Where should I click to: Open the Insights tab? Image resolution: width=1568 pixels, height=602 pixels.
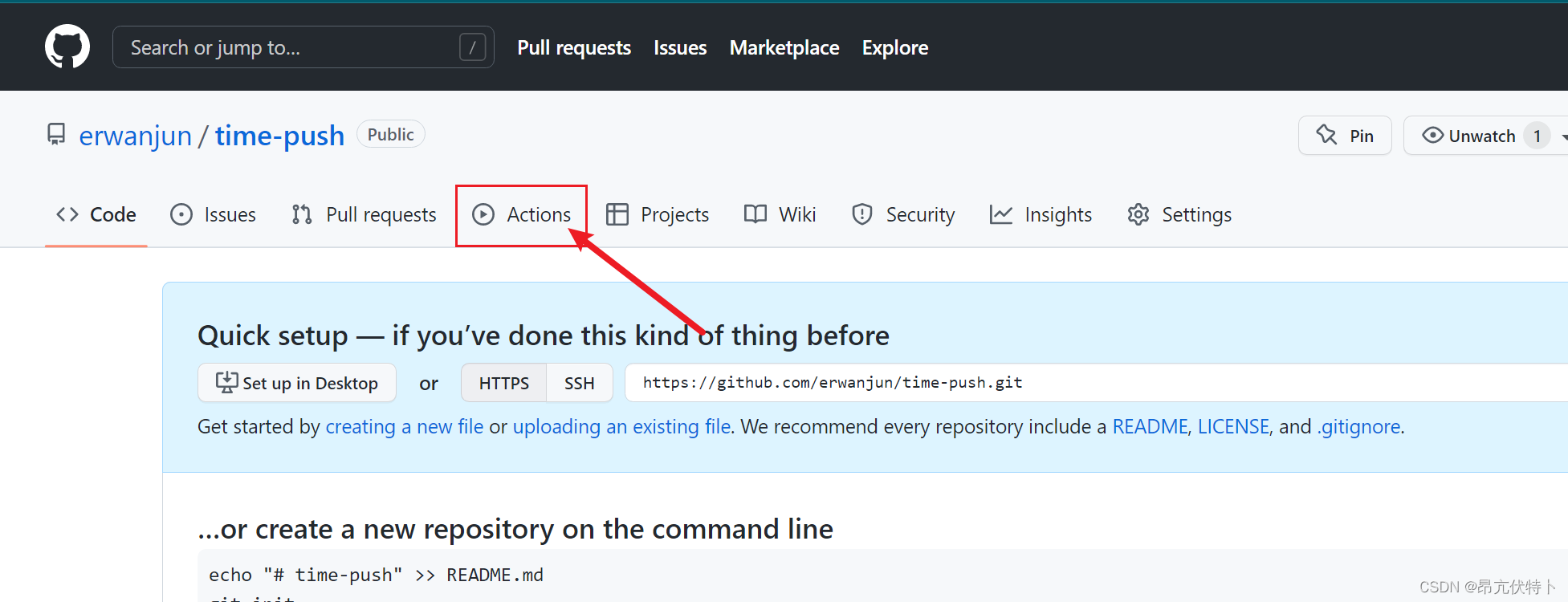pyautogui.click(x=1041, y=214)
